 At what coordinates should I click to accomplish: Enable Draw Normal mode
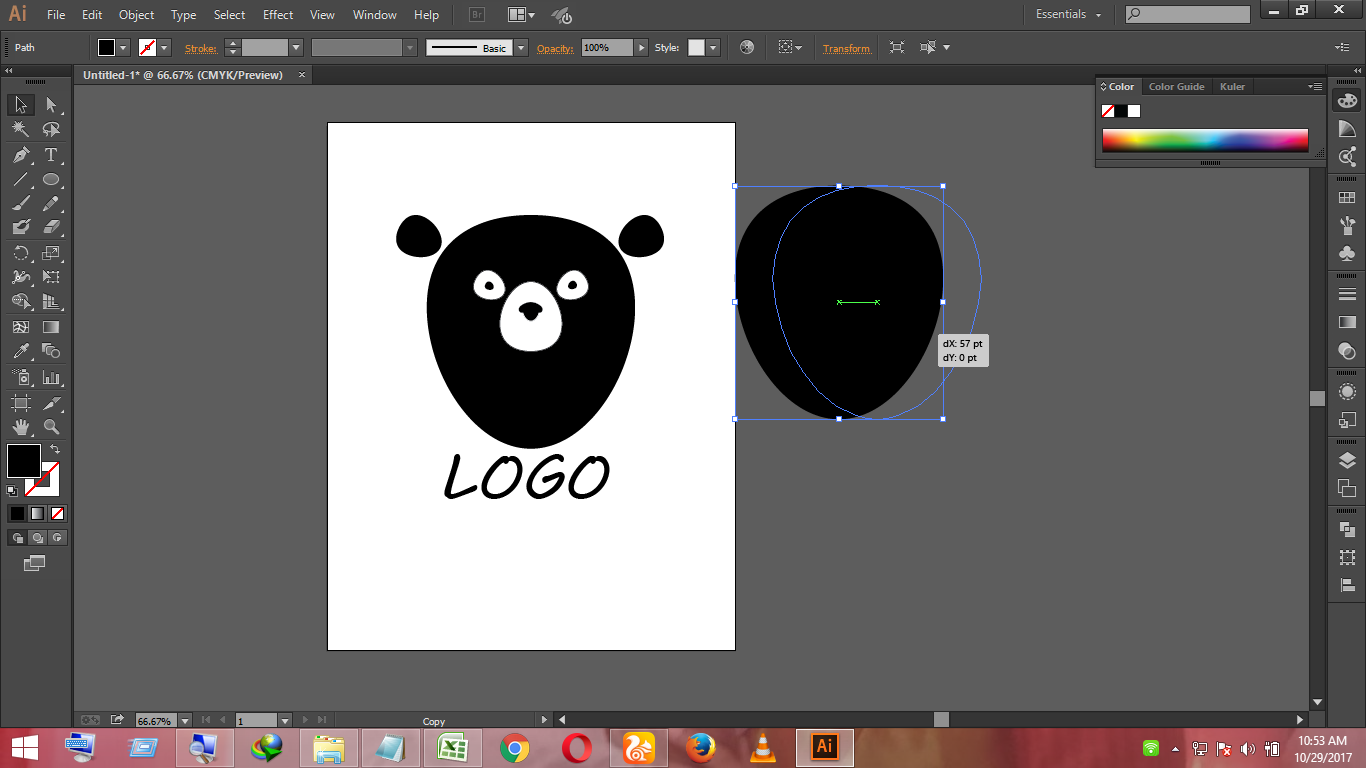coord(17,538)
